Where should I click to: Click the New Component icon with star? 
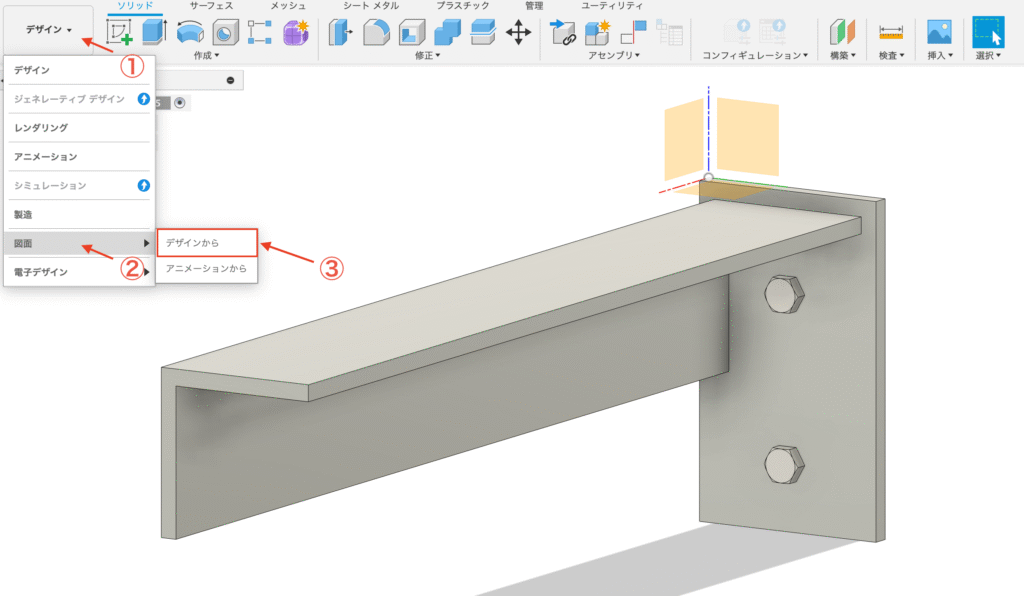pos(598,30)
